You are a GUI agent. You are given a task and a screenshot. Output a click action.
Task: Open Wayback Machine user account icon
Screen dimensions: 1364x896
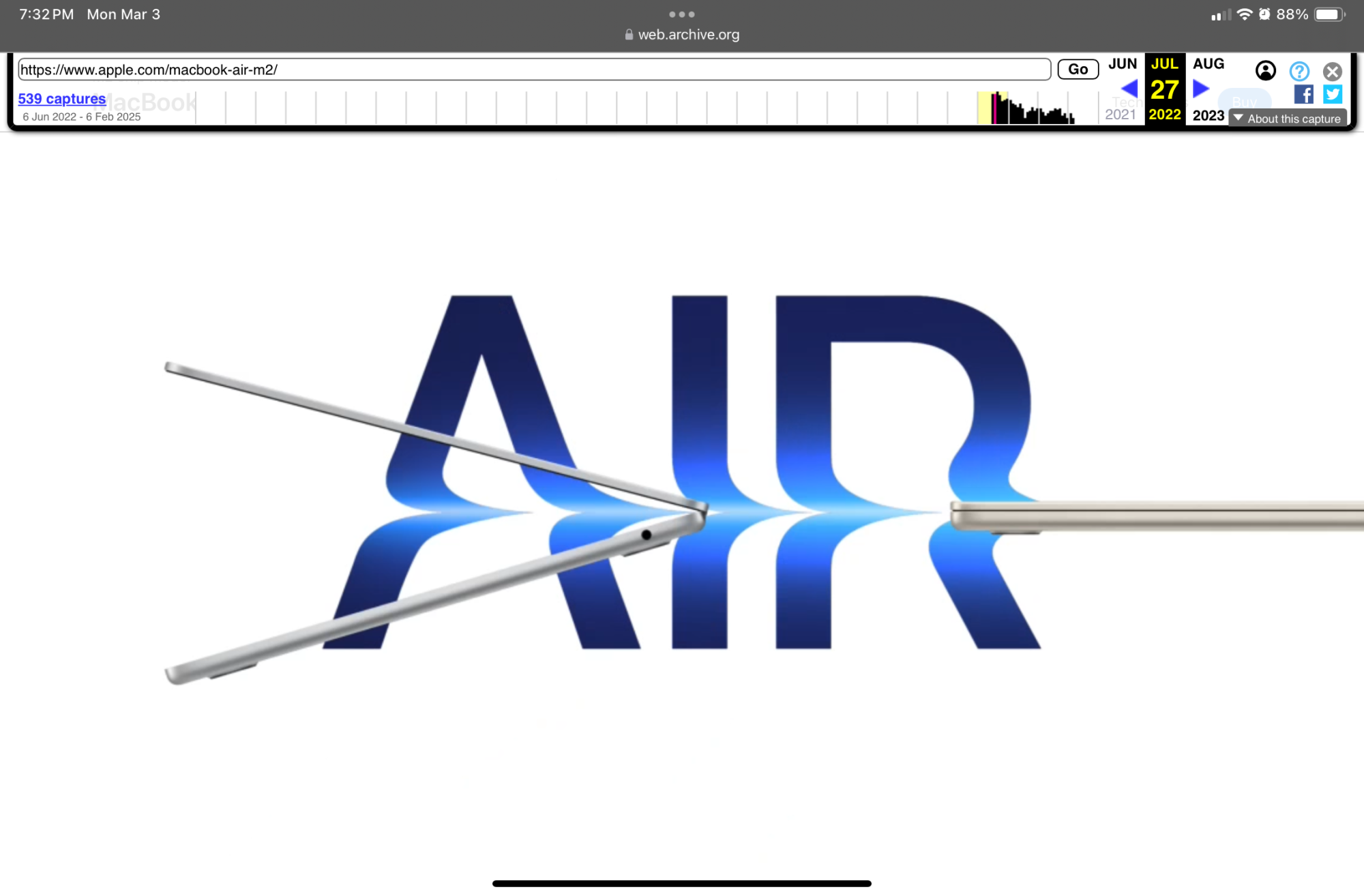click(1265, 70)
